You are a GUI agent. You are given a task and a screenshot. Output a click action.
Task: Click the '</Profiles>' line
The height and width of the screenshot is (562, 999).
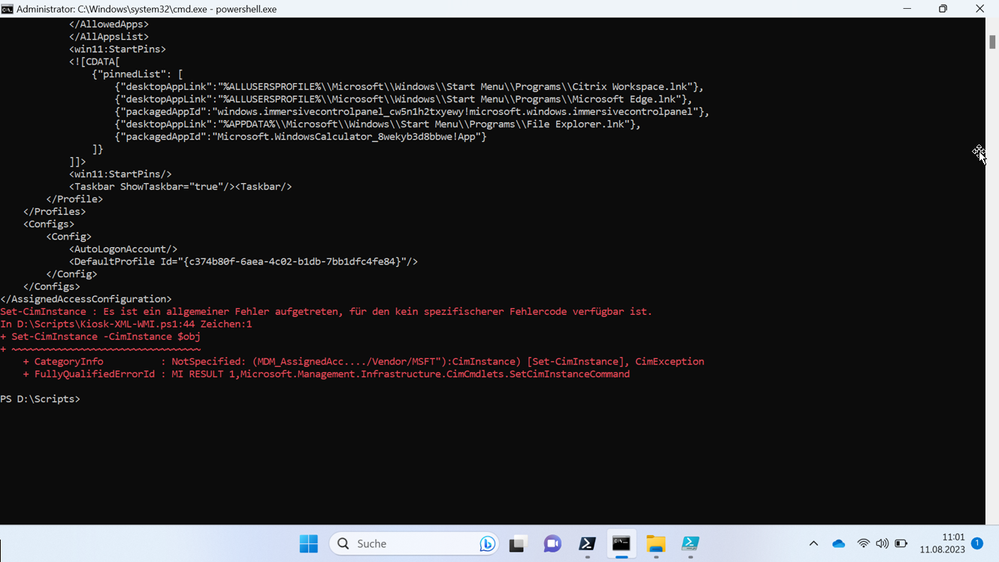click(54, 212)
